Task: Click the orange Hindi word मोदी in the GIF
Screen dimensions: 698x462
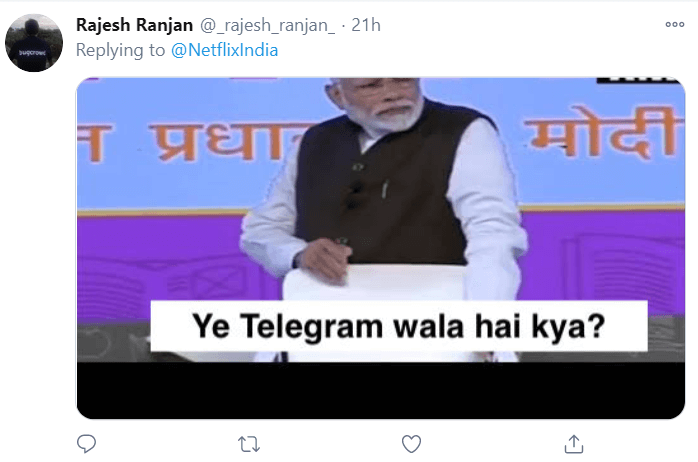Action: pos(603,132)
